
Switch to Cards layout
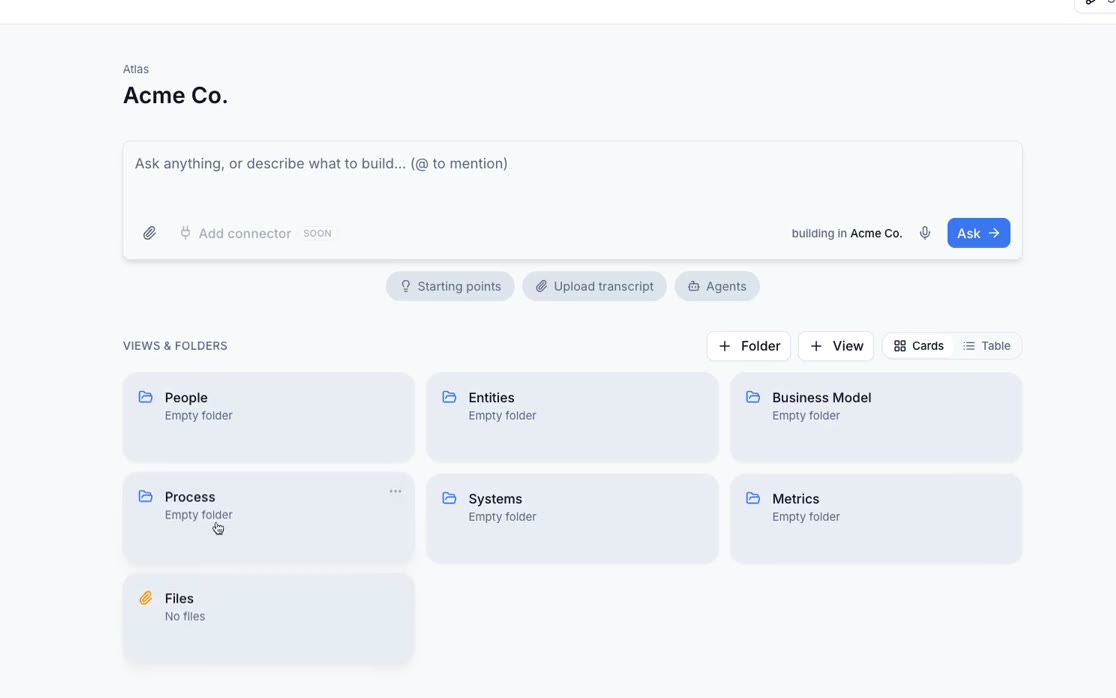point(918,346)
